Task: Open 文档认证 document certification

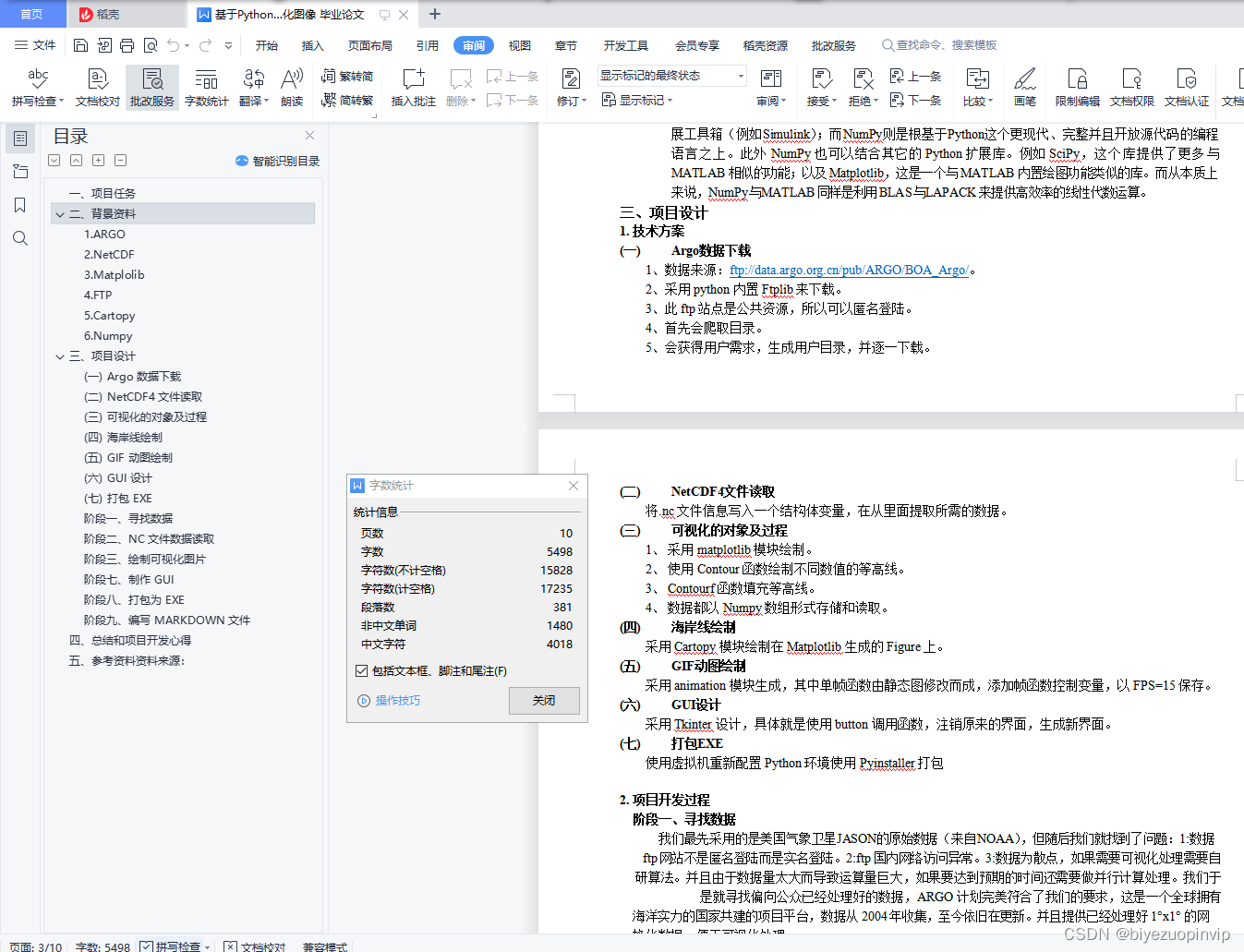Action: (1187, 88)
